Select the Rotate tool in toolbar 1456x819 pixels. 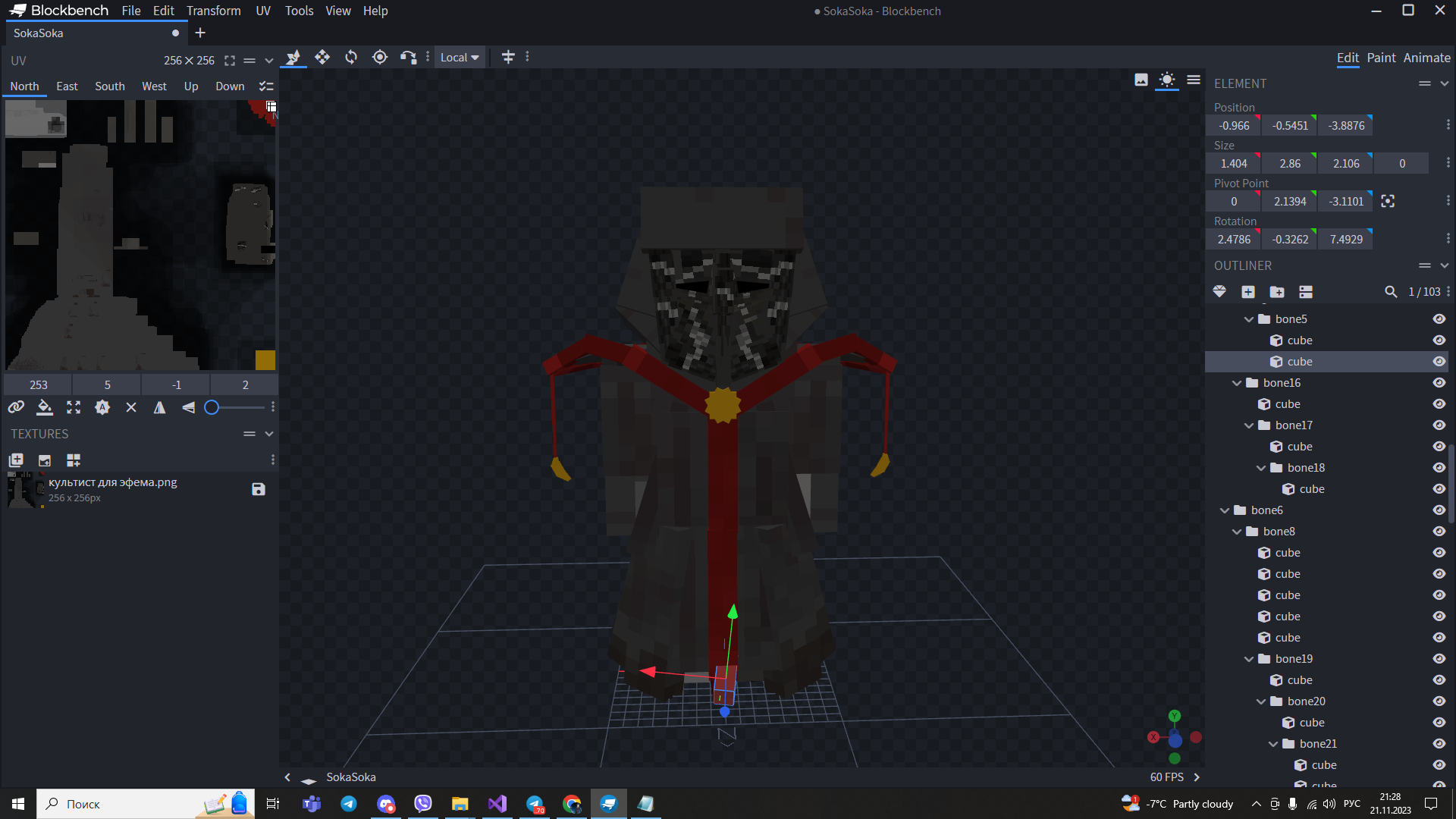pos(351,58)
